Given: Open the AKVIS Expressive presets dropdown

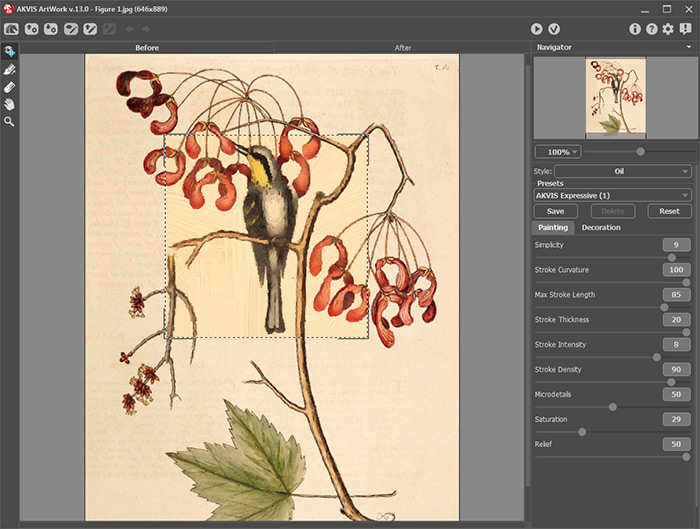Looking at the screenshot, I should (612, 195).
